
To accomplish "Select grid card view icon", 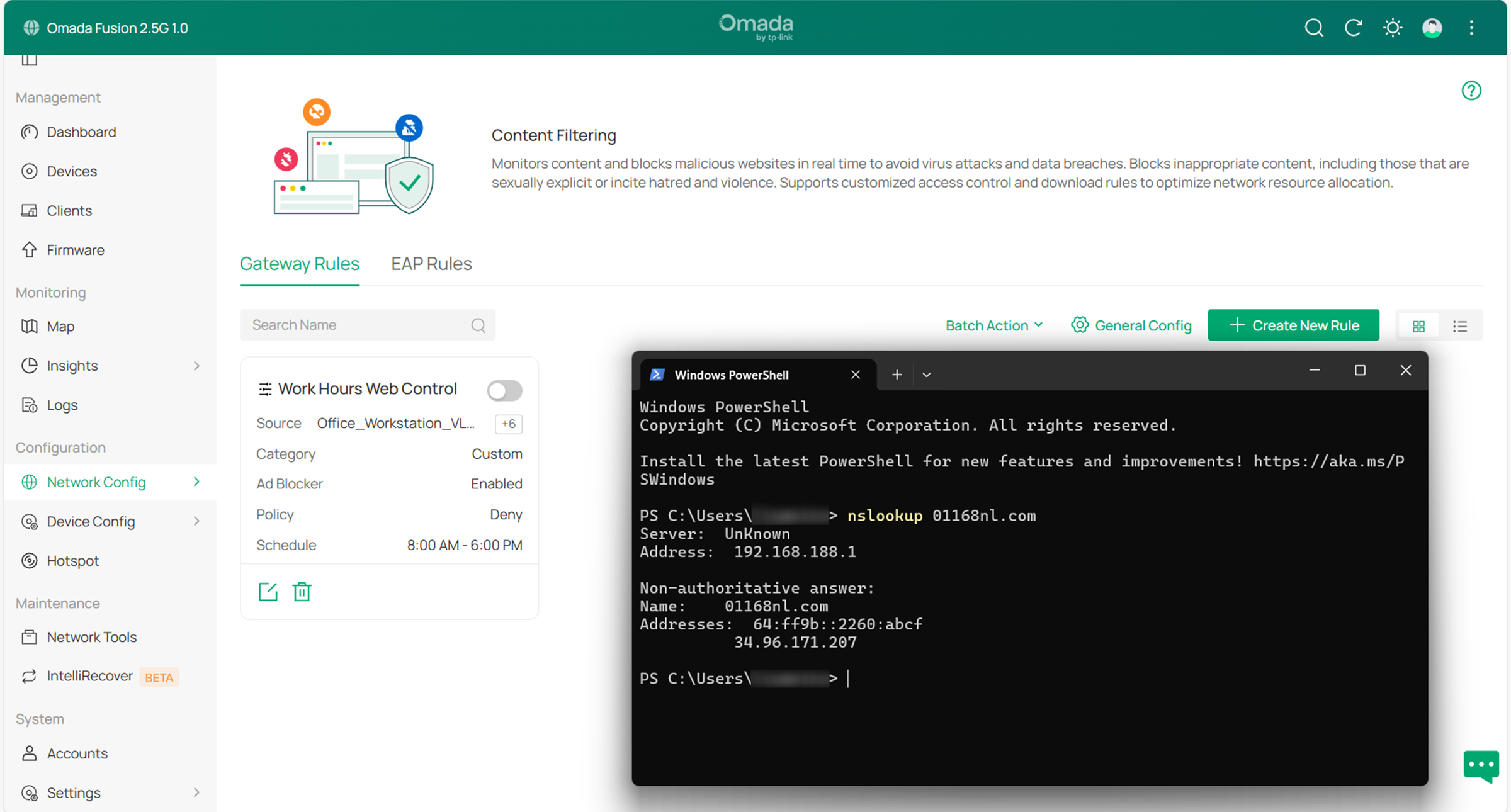I will 1418,326.
